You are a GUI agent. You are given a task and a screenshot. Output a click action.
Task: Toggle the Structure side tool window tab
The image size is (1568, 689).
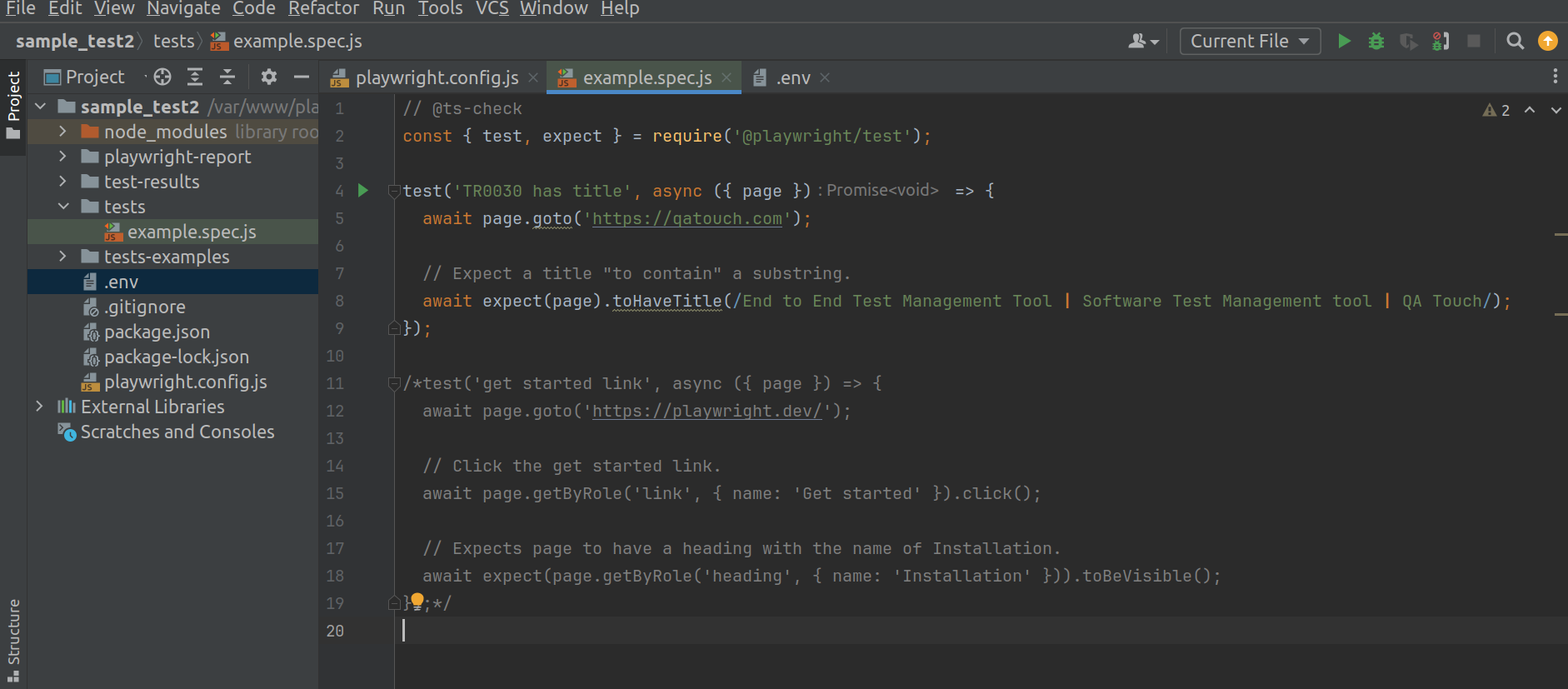[x=13, y=640]
